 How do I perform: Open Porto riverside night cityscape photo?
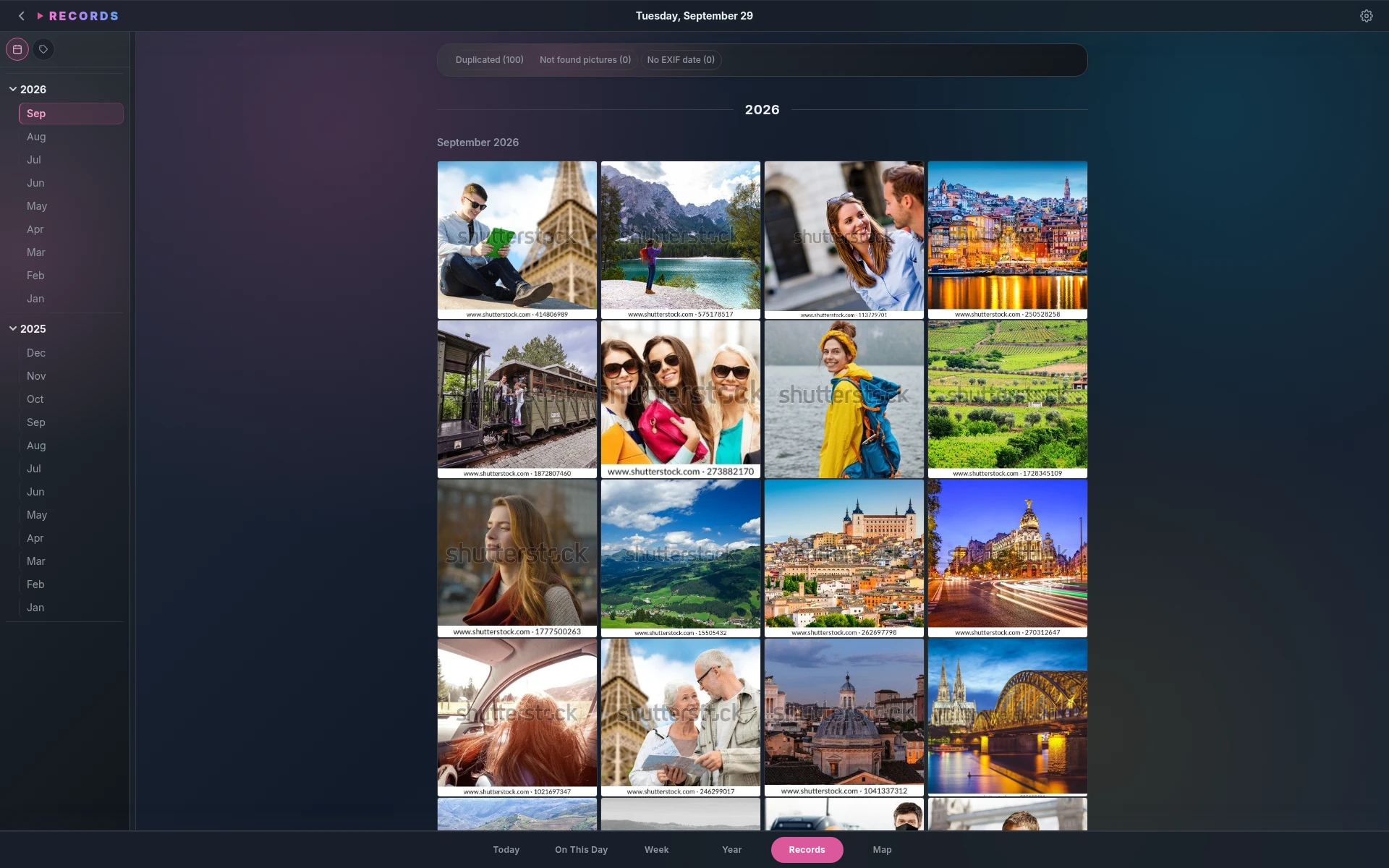(x=1008, y=240)
